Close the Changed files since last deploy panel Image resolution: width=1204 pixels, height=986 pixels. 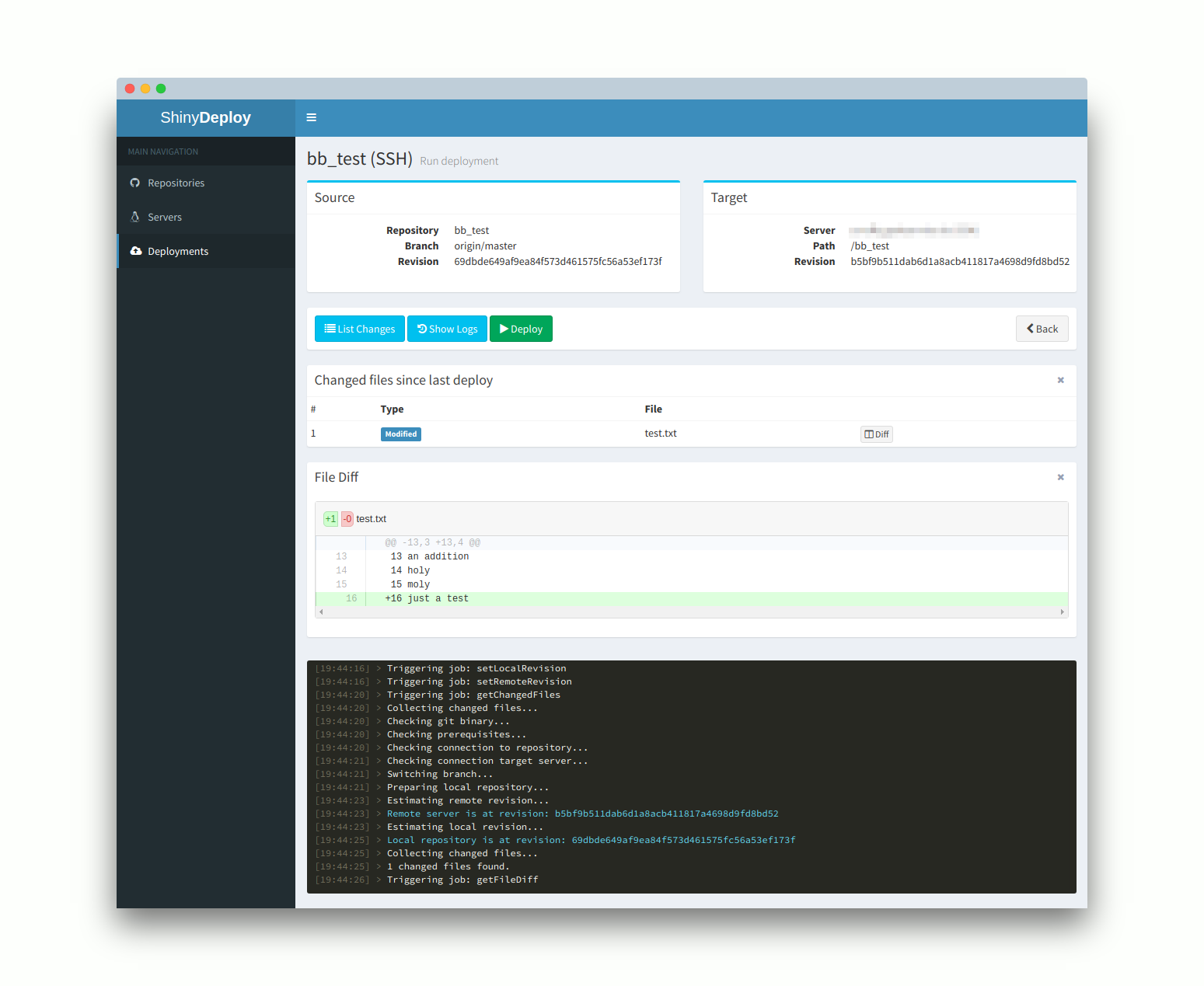click(x=1060, y=380)
